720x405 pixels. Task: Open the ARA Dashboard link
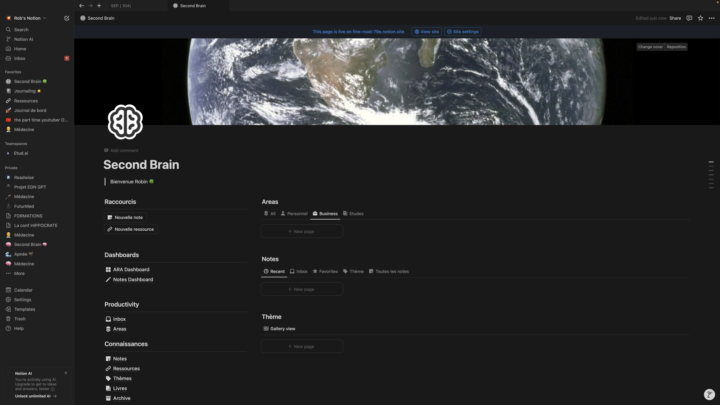[x=131, y=269]
